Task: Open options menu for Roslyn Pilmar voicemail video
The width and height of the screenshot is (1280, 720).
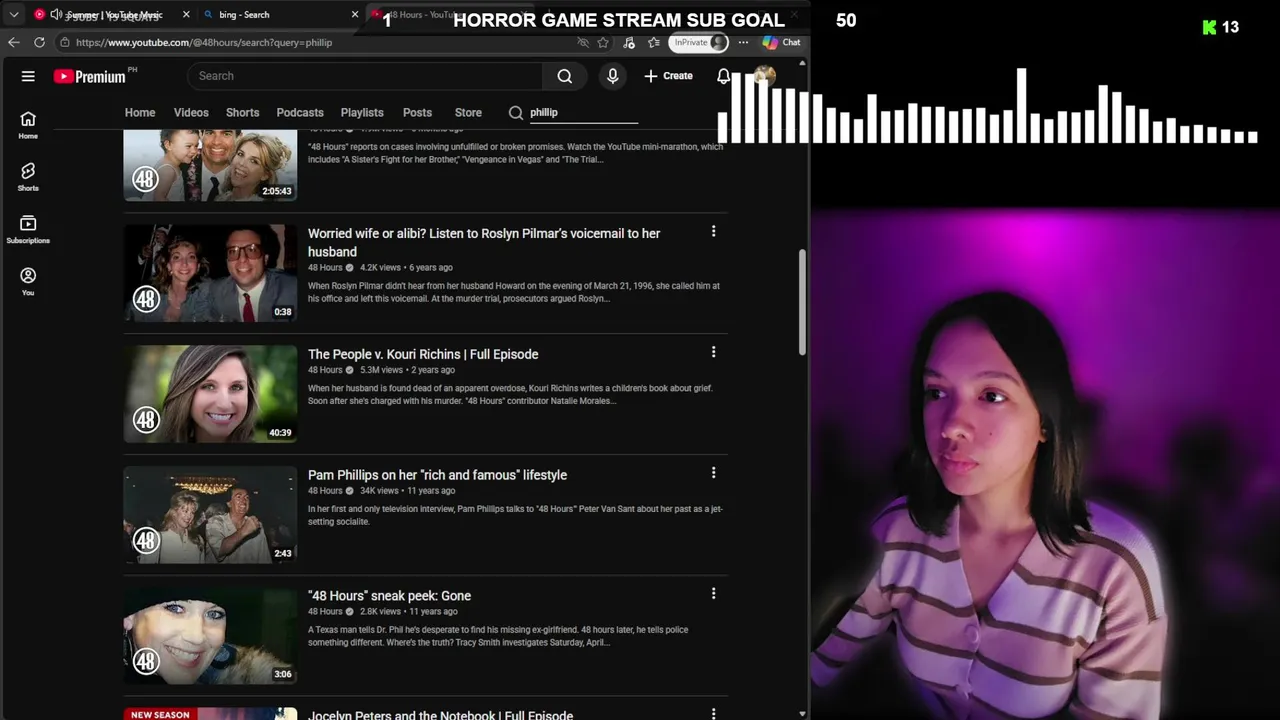Action: (x=713, y=232)
